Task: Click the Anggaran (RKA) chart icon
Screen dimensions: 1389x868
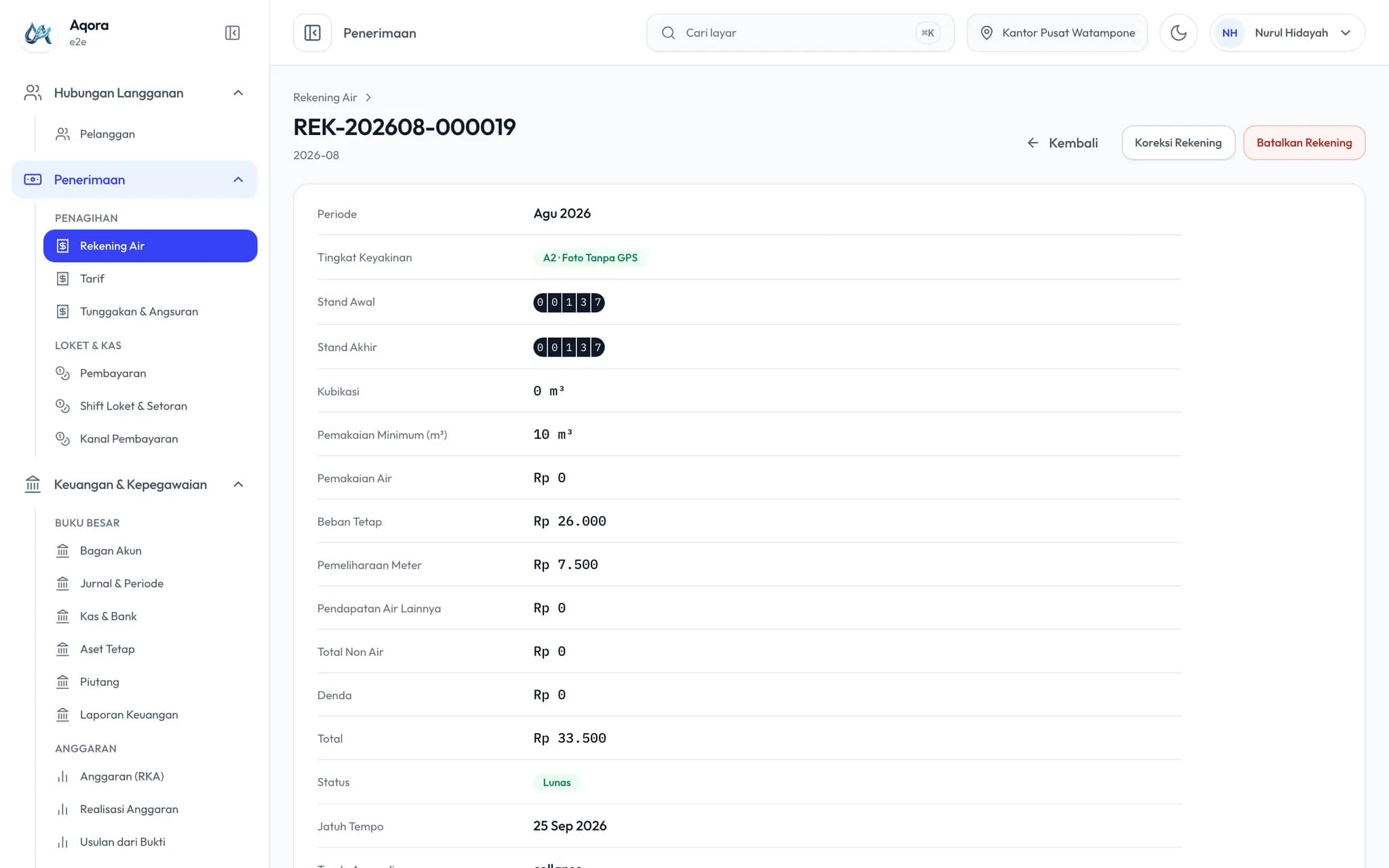Action: 62,776
